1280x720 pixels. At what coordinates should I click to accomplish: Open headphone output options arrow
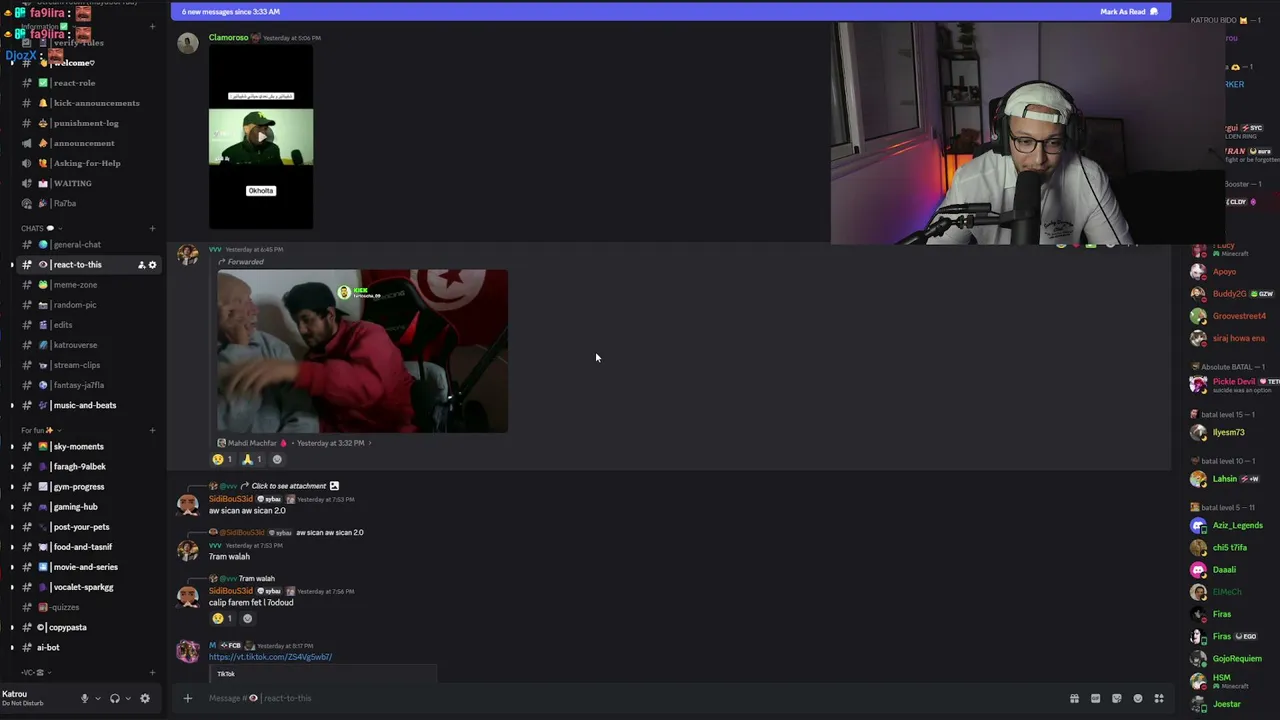[x=128, y=698]
